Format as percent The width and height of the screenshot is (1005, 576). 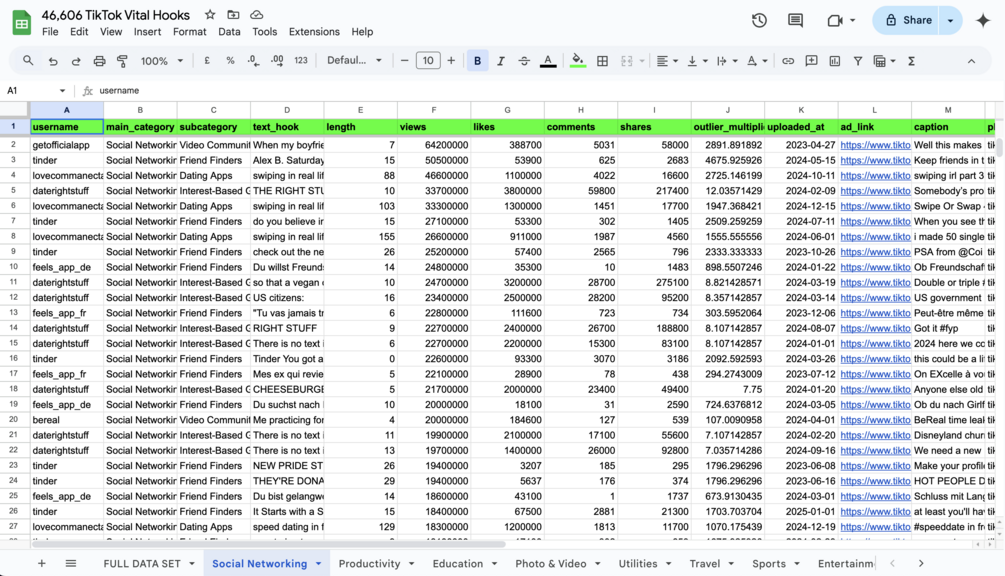click(230, 61)
